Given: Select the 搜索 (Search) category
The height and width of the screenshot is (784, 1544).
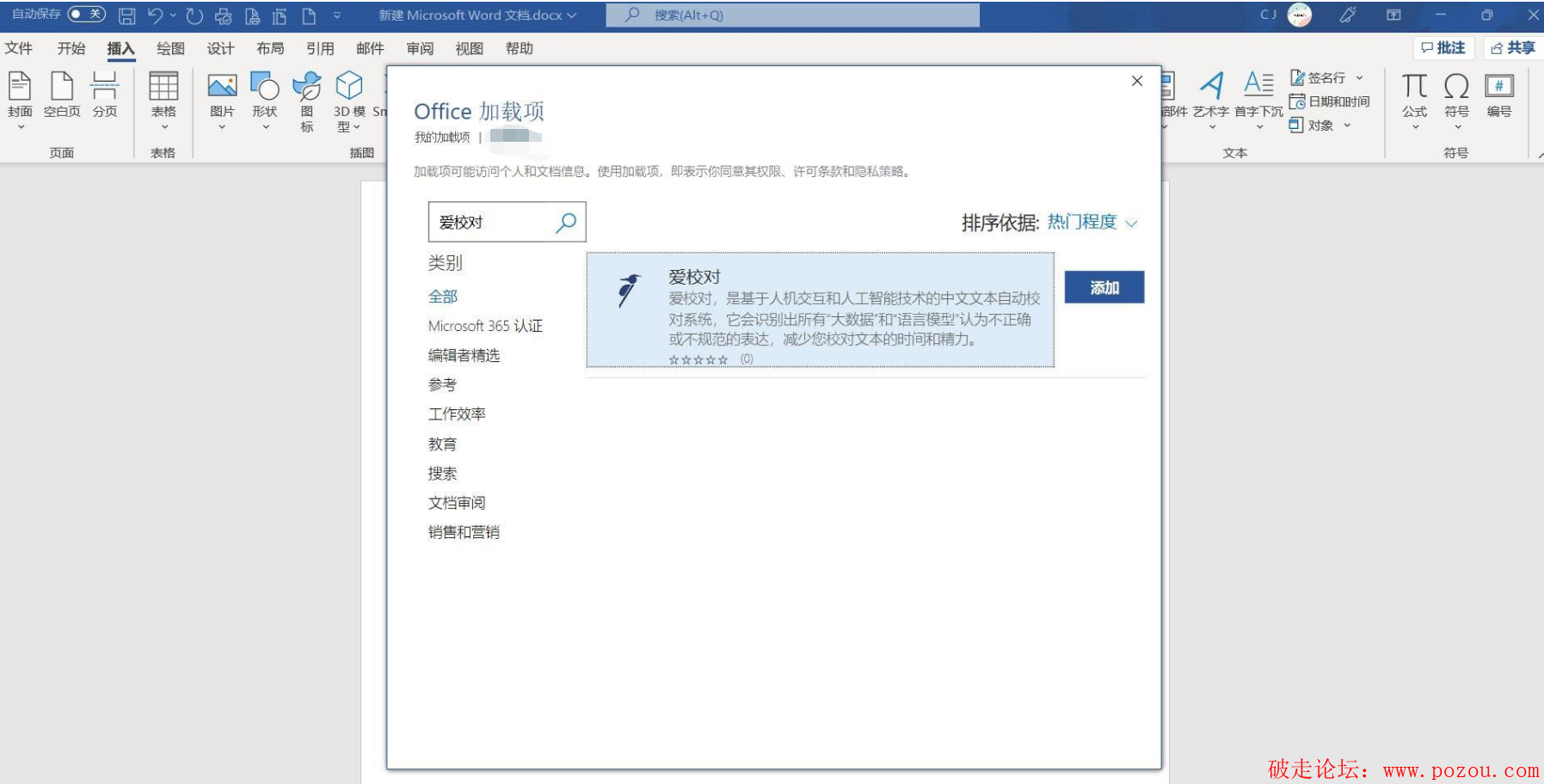Looking at the screenshot, I should pyautogui.click(x=442, y=474).
